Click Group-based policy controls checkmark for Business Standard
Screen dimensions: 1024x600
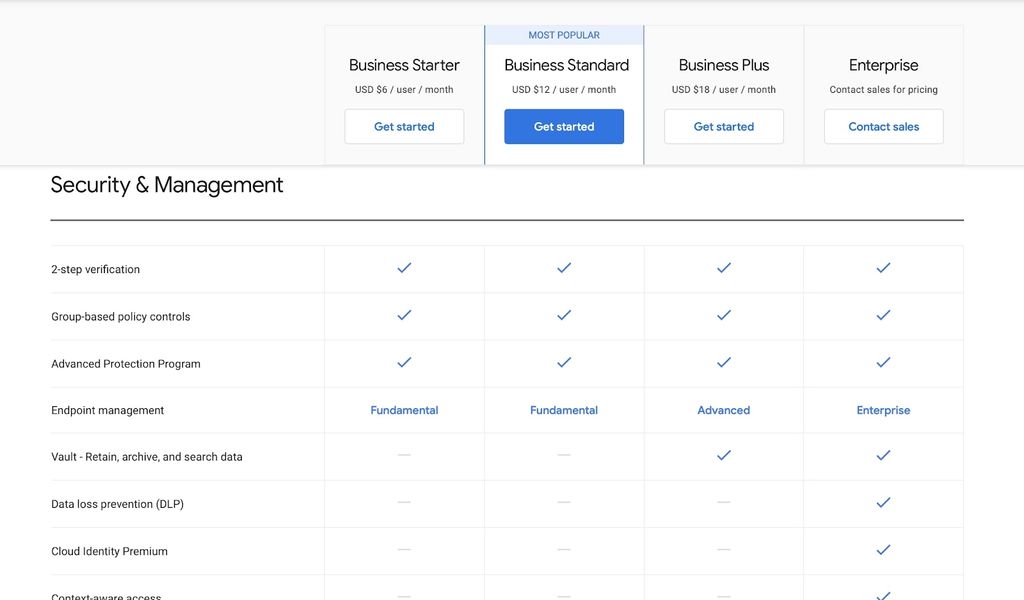564,315
